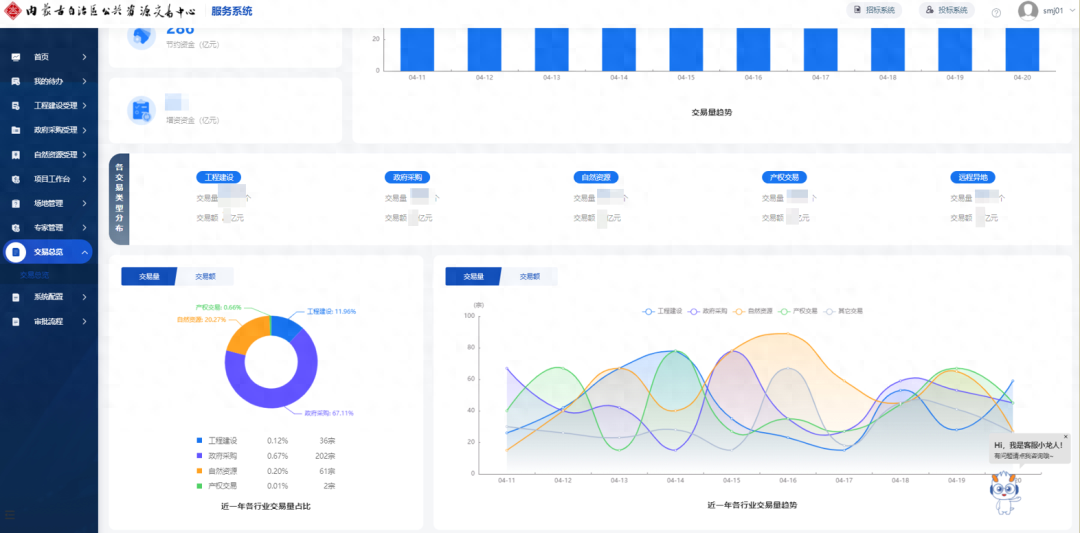Click the smj01 user avatar

[x=1027, y=11]
